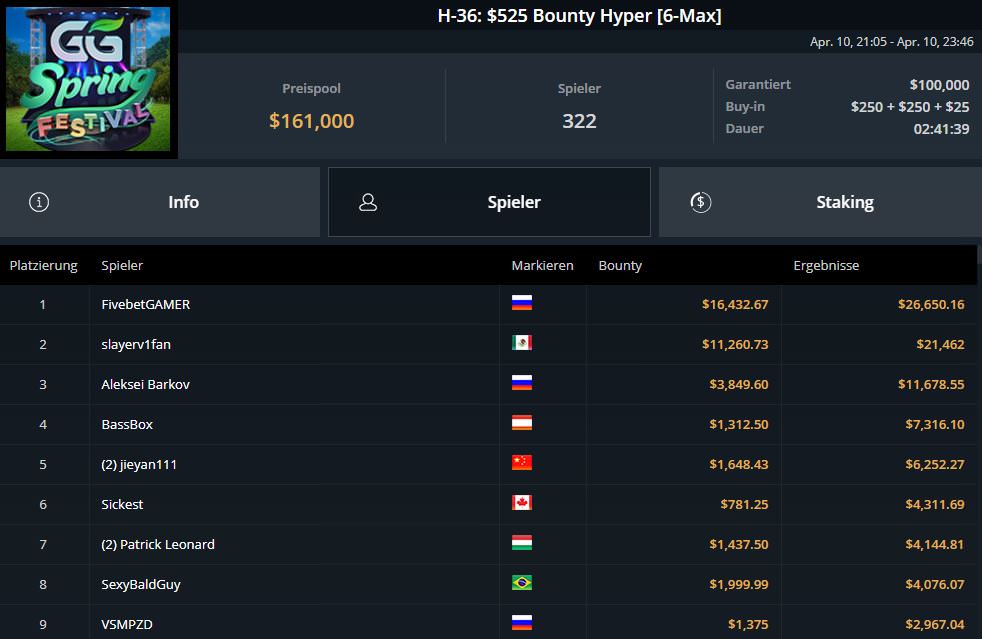
Task: Click the $161,000 Preispool amount
Action: click(x=311, y=121)
